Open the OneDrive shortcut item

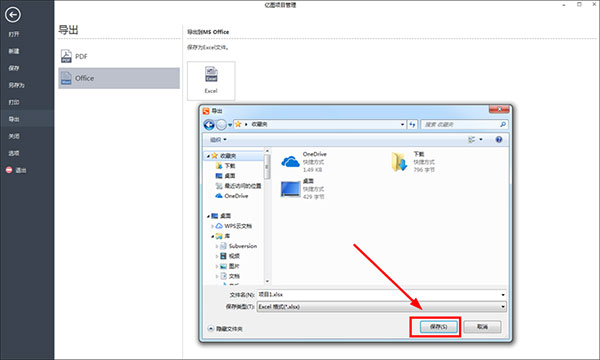click(304, 161)
